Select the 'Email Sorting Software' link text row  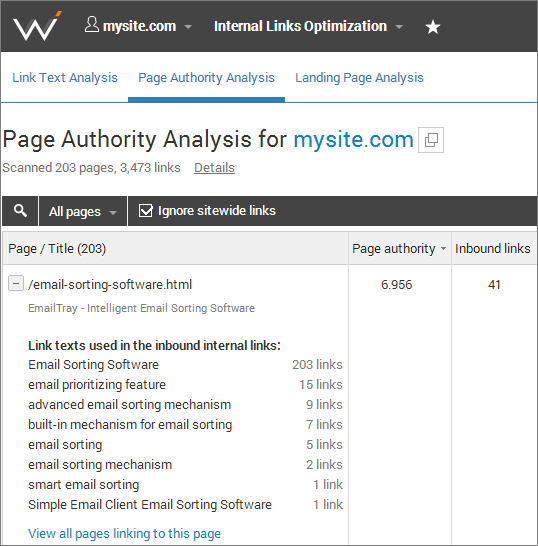pyautogui.click(x=93, y=365)
